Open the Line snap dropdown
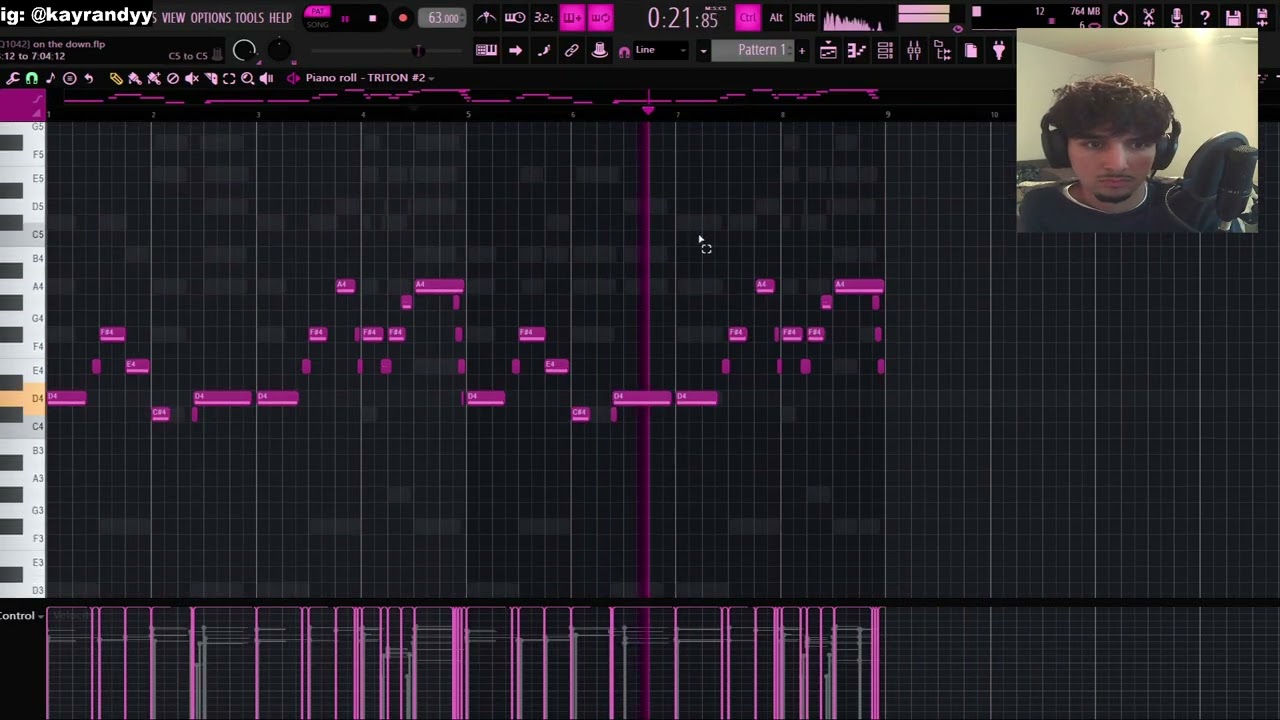1280x720 pixels. click(x=661, y=50)
